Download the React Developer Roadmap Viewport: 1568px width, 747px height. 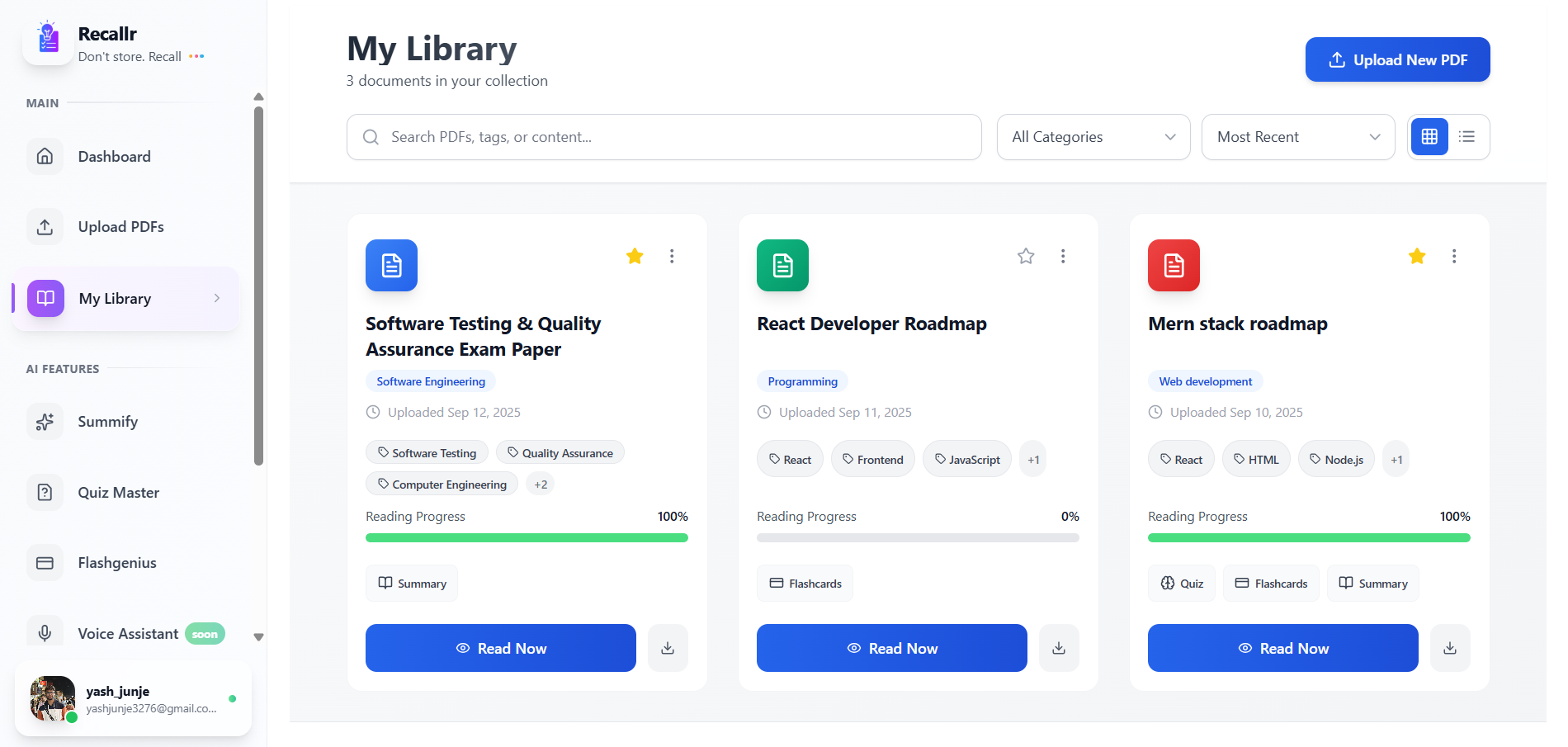1059,648
